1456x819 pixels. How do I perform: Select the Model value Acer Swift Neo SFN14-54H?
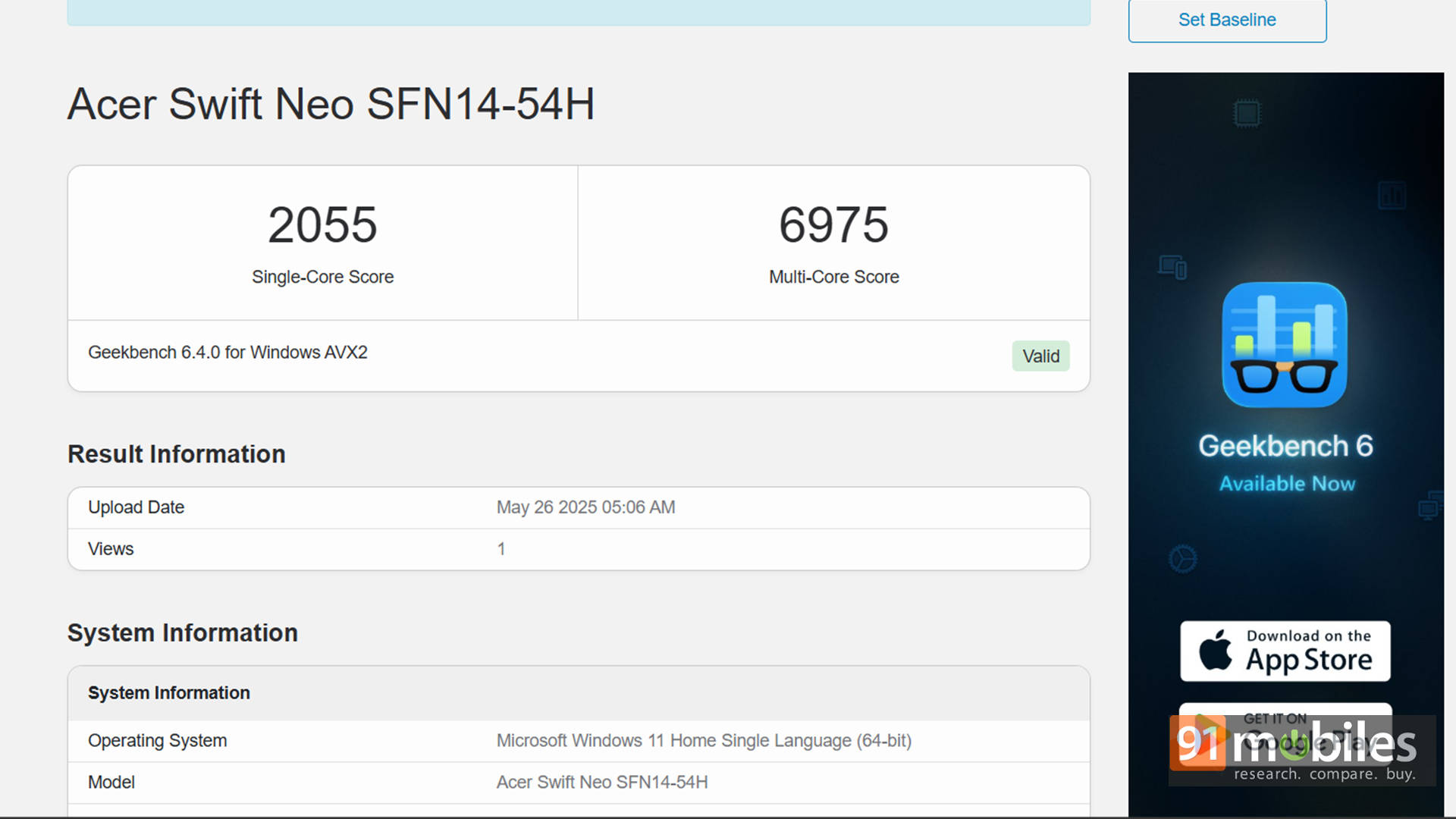602,783
